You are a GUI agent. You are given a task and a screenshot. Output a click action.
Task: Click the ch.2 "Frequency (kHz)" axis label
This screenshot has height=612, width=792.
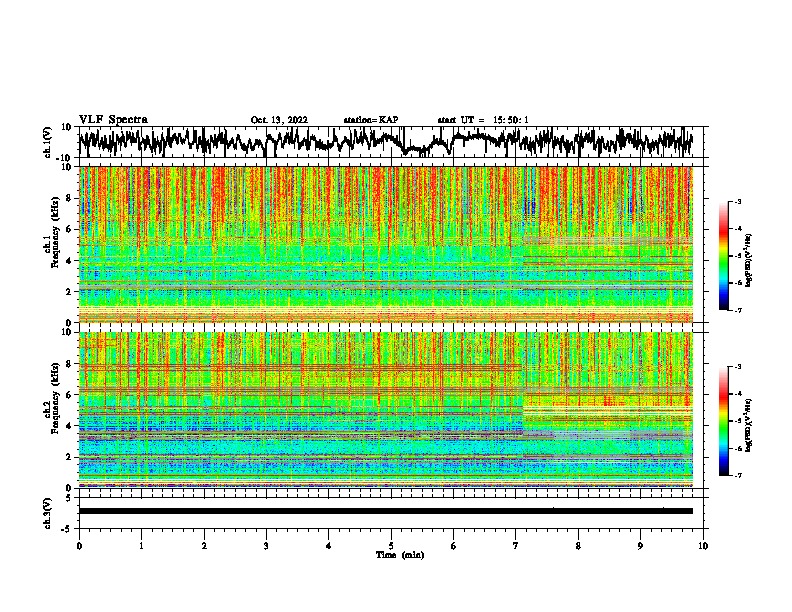[x=55, y=398]
